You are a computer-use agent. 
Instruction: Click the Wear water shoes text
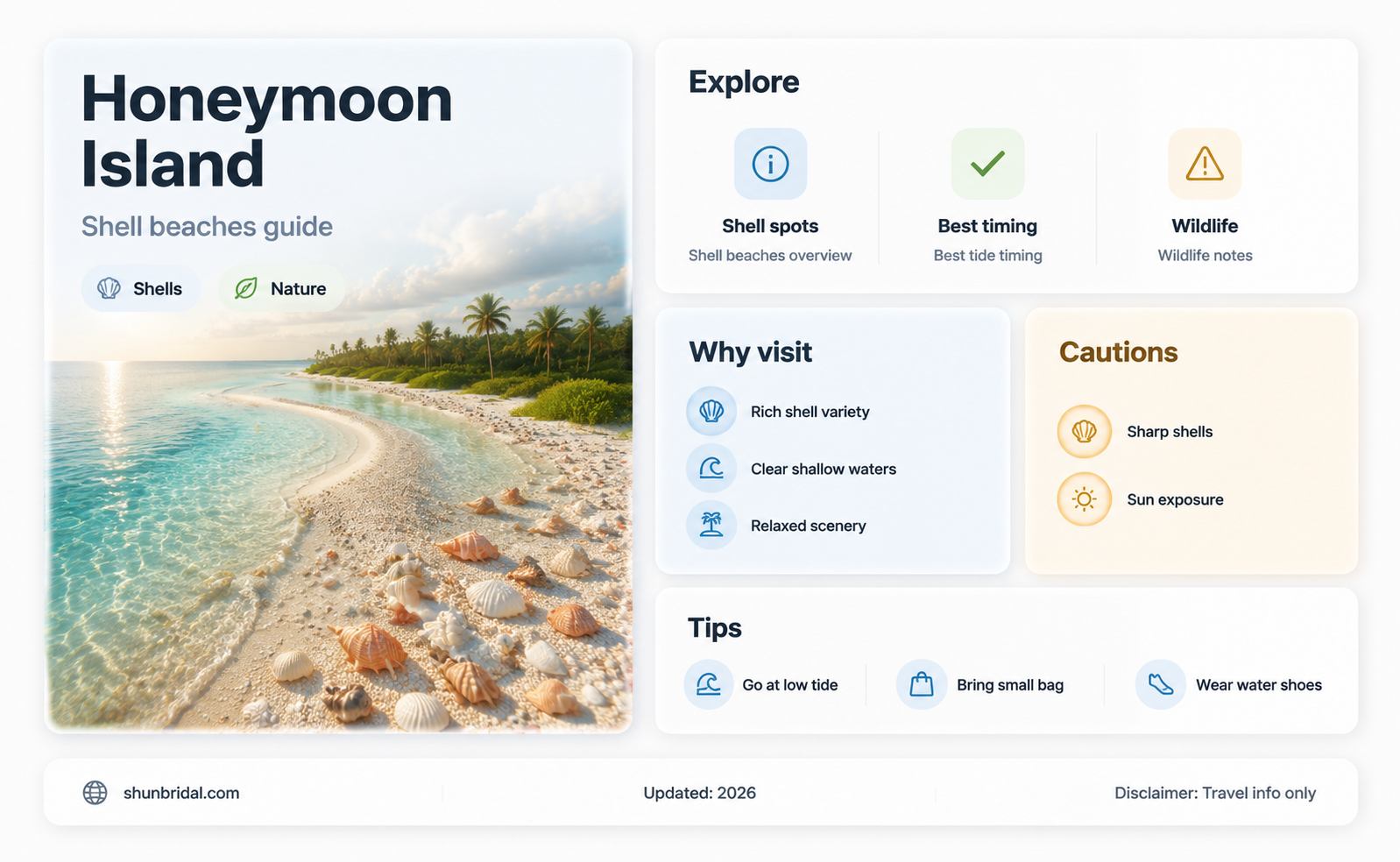(x=1259, y=685)
